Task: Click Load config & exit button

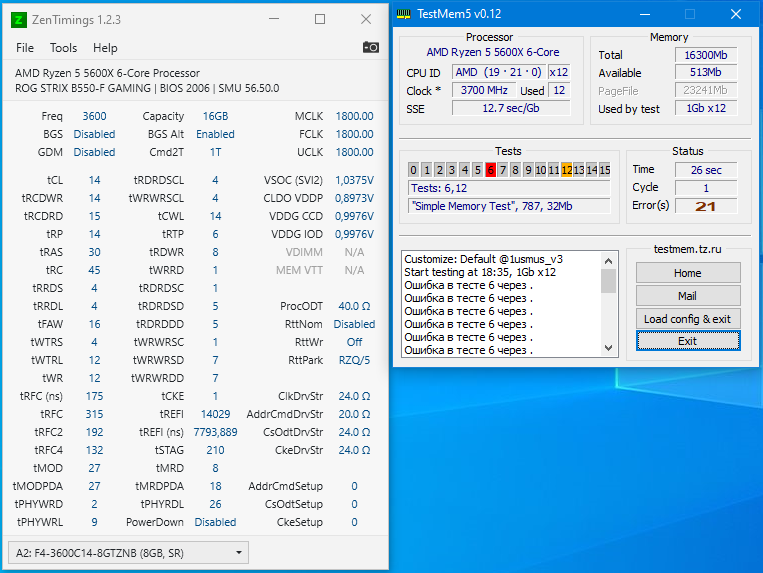Action: 688,319
